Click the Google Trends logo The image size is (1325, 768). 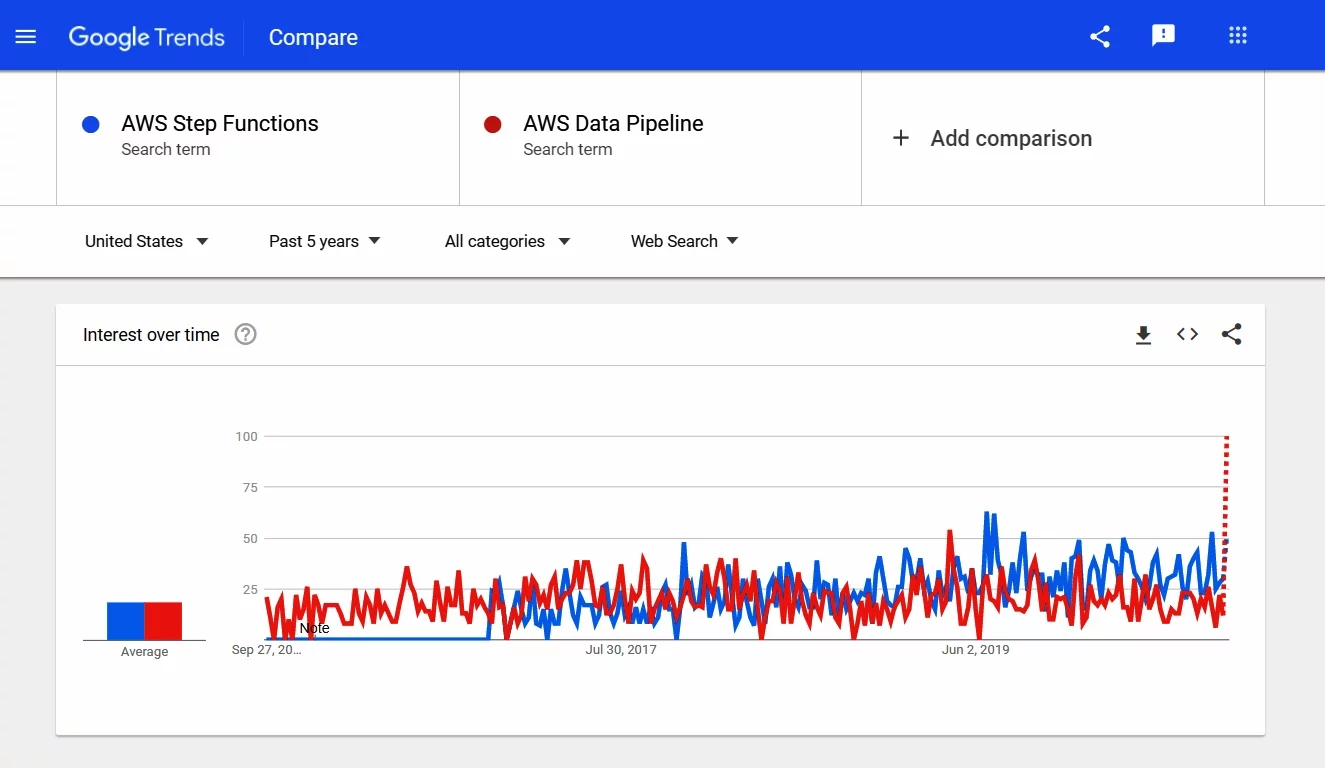pyautogui.click(x=146, y=38)
